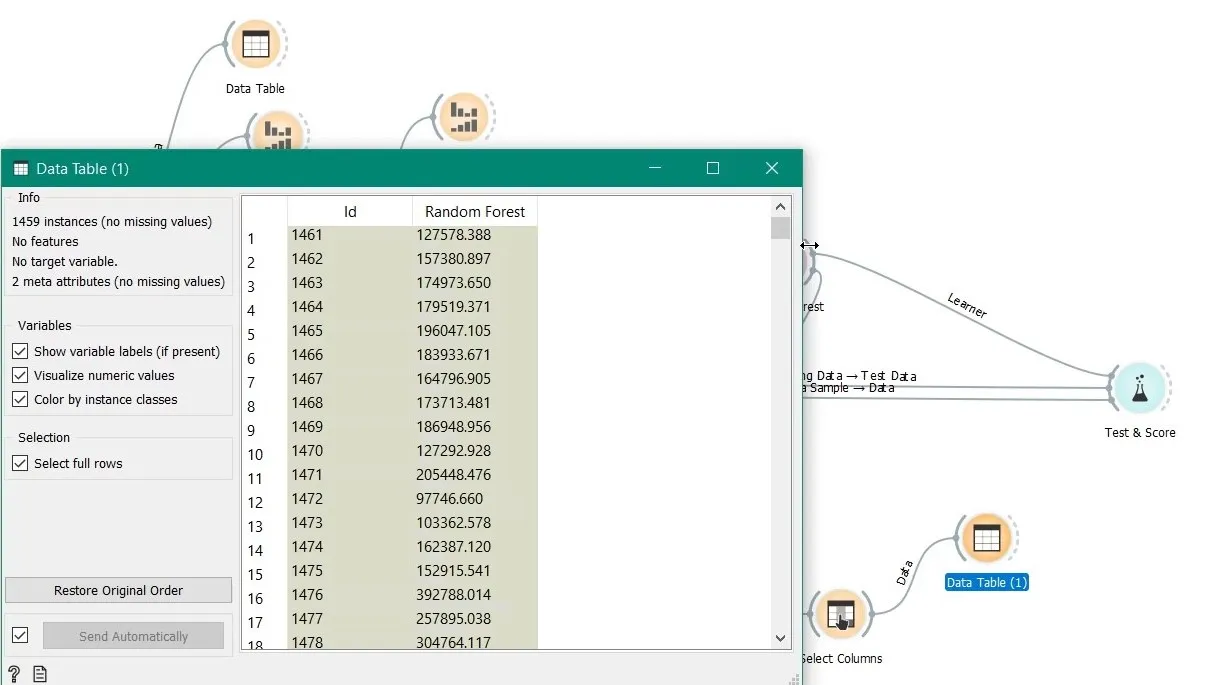Click the Learner link label on canvas
Image resolution: width=1213 pixels, height=685 pixels.
point(967,305)
